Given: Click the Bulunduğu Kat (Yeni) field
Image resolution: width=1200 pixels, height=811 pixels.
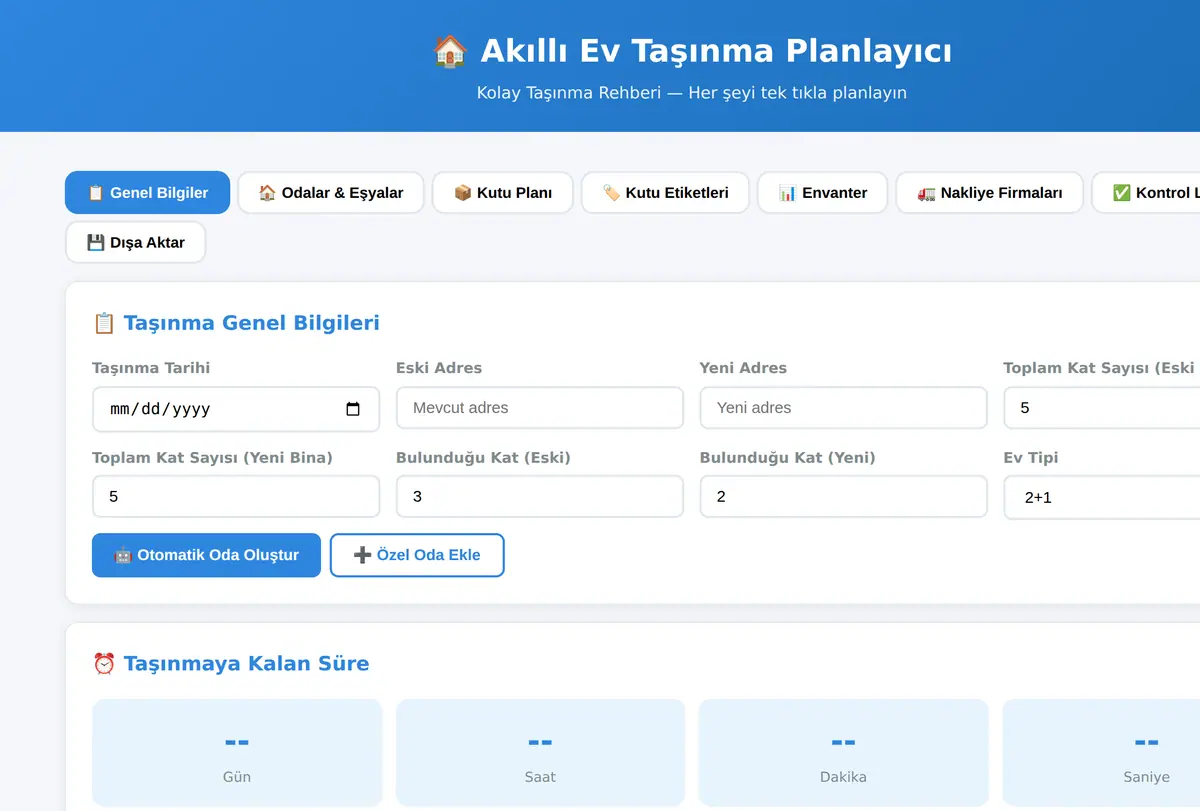Looking at the screenshot, I should [x=843, y=496].
